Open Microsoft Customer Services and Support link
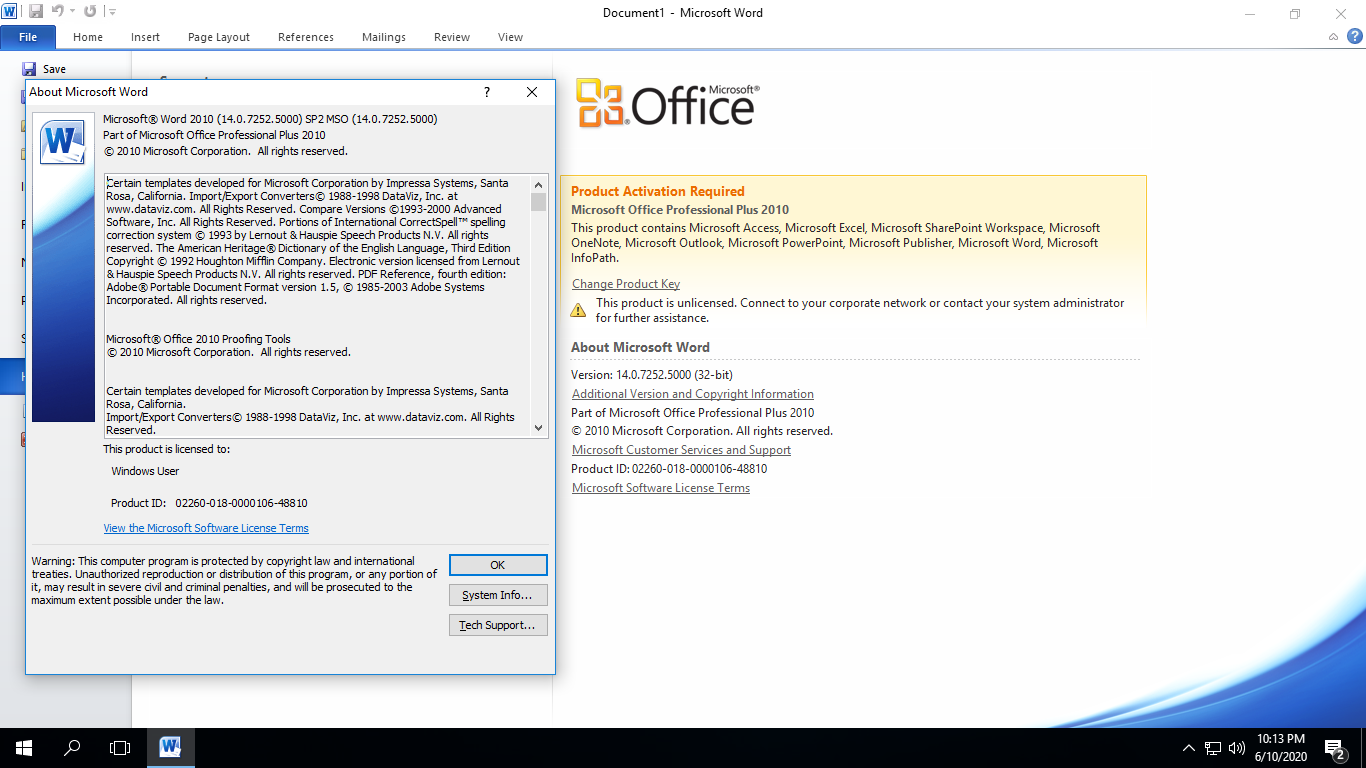Screen dimensions: 1366x768 click(x=681, y=450)
